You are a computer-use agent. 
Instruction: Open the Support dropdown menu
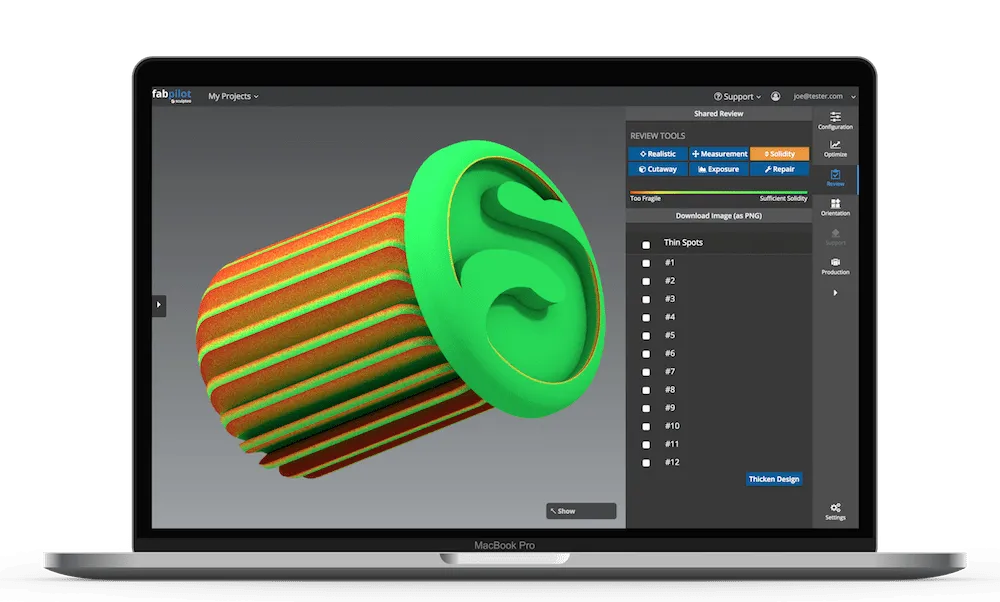[x=738, y=97]
